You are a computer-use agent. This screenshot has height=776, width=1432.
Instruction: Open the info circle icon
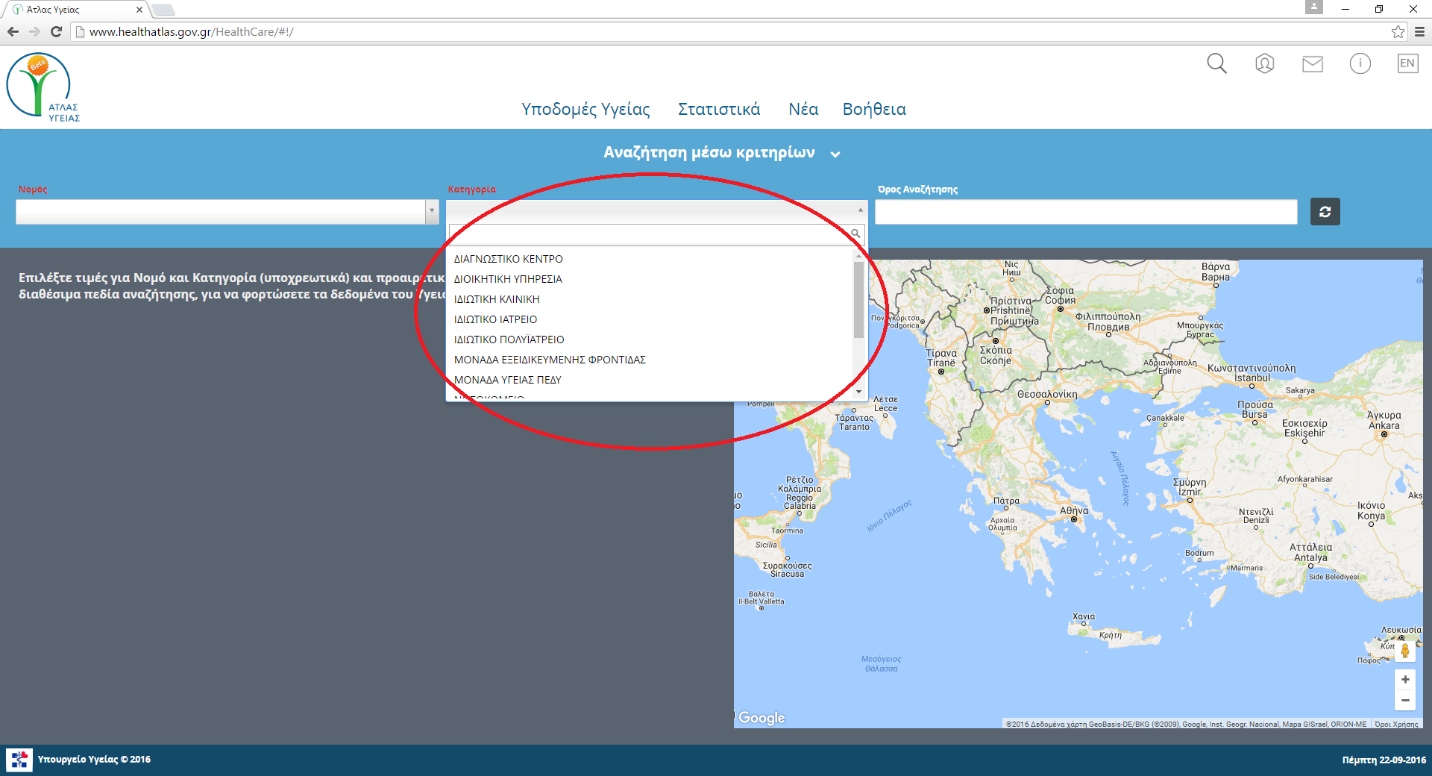click(1360, 64)
